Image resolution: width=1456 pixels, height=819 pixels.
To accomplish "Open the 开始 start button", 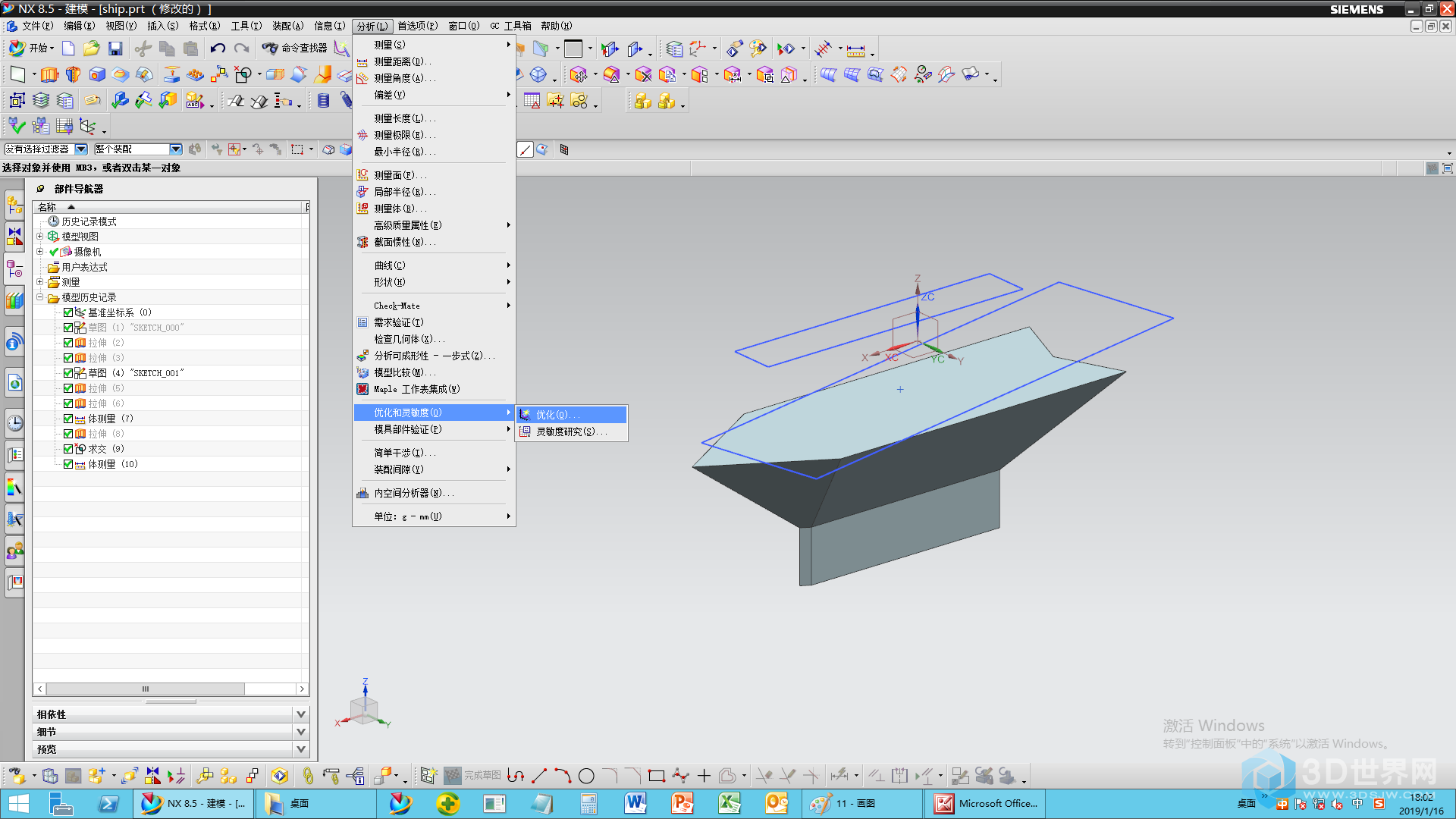I will coord(32,49).
